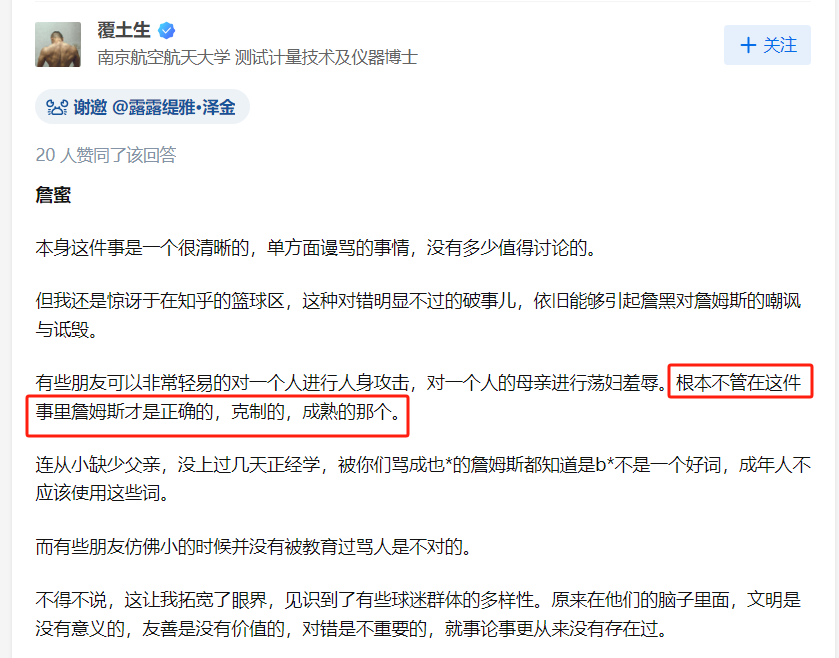Click the text 测试计量技术及仪器博士

point(326,57)
